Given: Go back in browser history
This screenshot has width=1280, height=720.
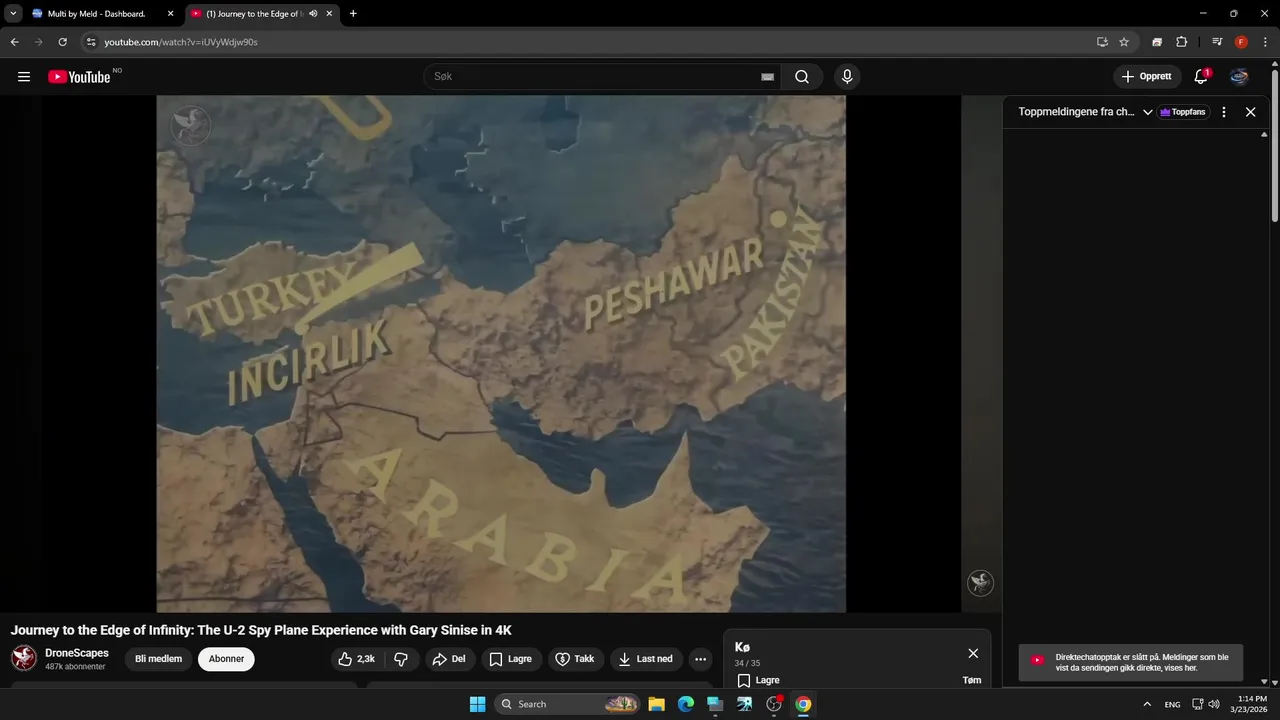Looking at the screenshot, I should point(14,42).
